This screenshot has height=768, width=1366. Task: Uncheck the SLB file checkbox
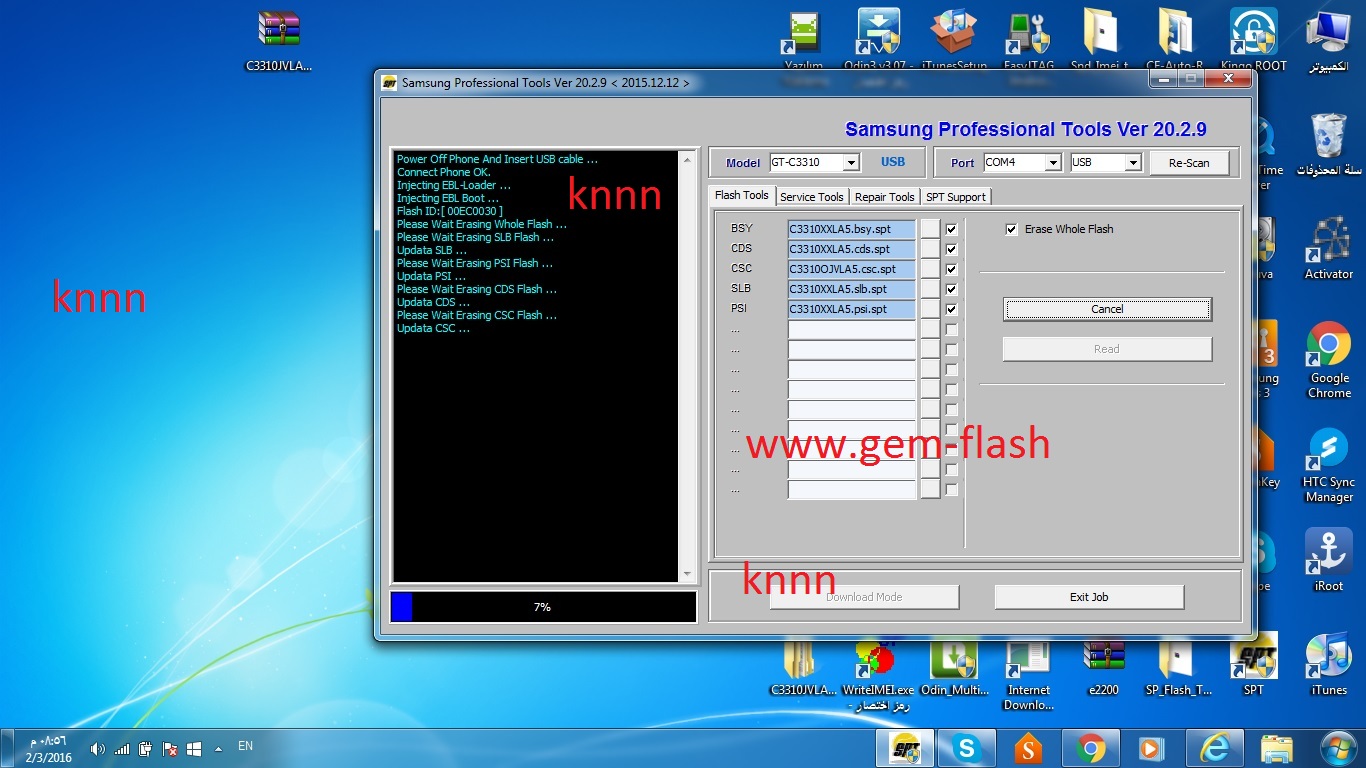coord(951,289)
